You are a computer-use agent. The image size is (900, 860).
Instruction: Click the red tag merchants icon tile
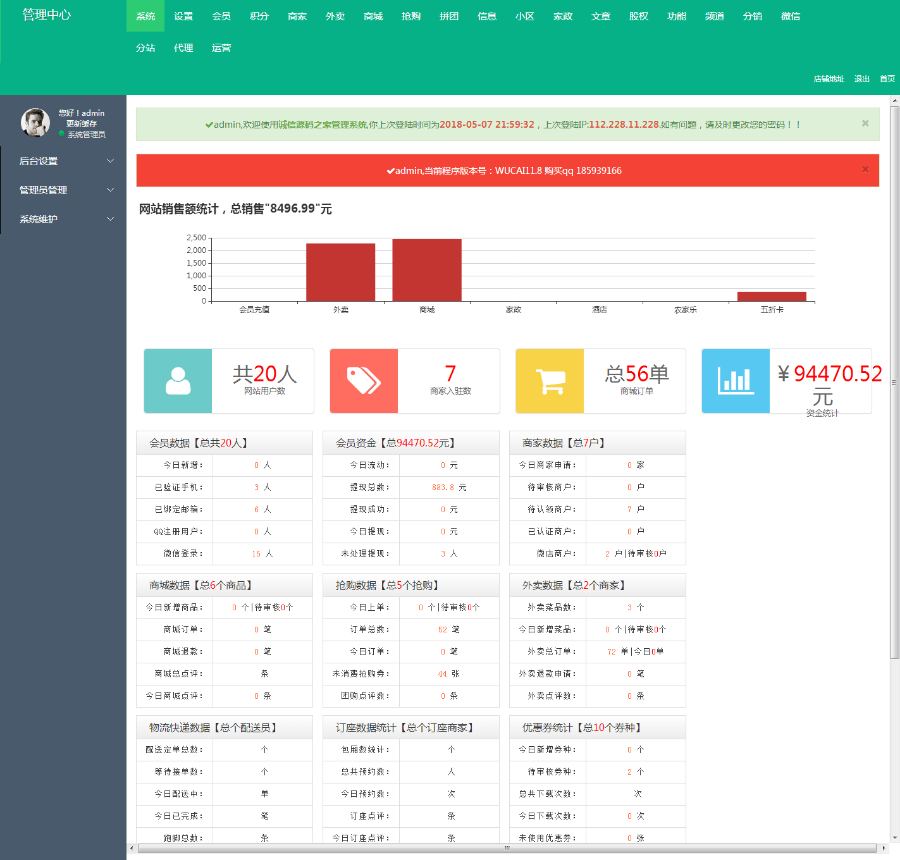tap(364, 381)
